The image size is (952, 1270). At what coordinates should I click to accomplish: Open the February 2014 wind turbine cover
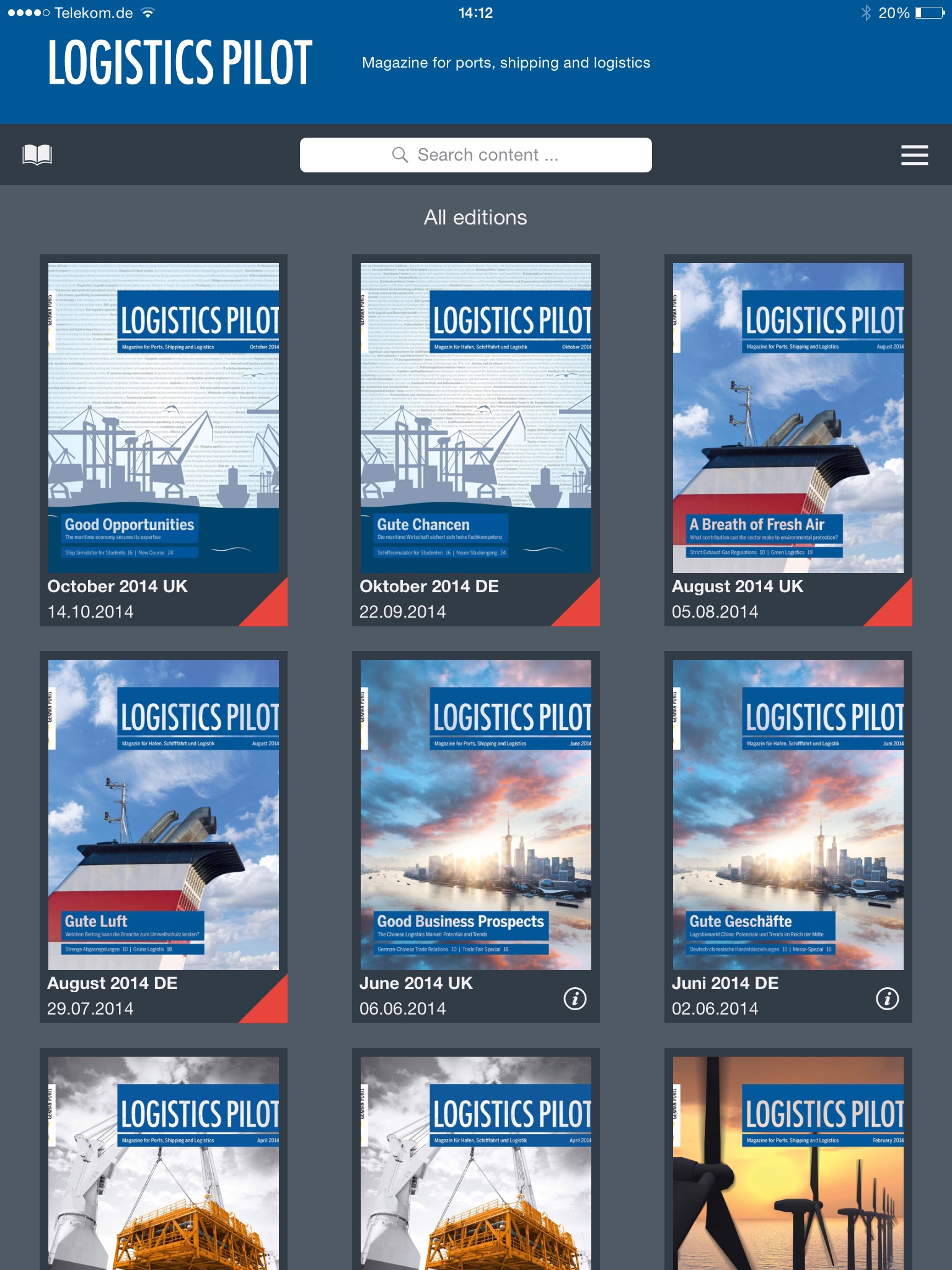[x=788, y=1163]
